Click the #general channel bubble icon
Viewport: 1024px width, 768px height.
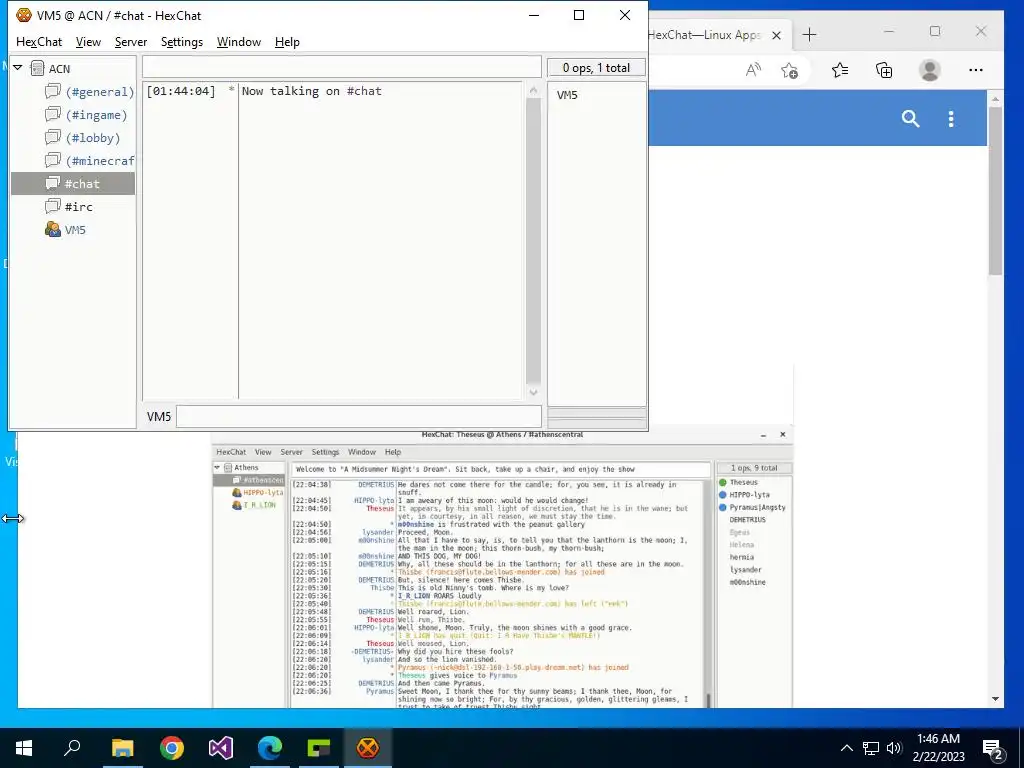pyautogui.click(x=53, y=91)
